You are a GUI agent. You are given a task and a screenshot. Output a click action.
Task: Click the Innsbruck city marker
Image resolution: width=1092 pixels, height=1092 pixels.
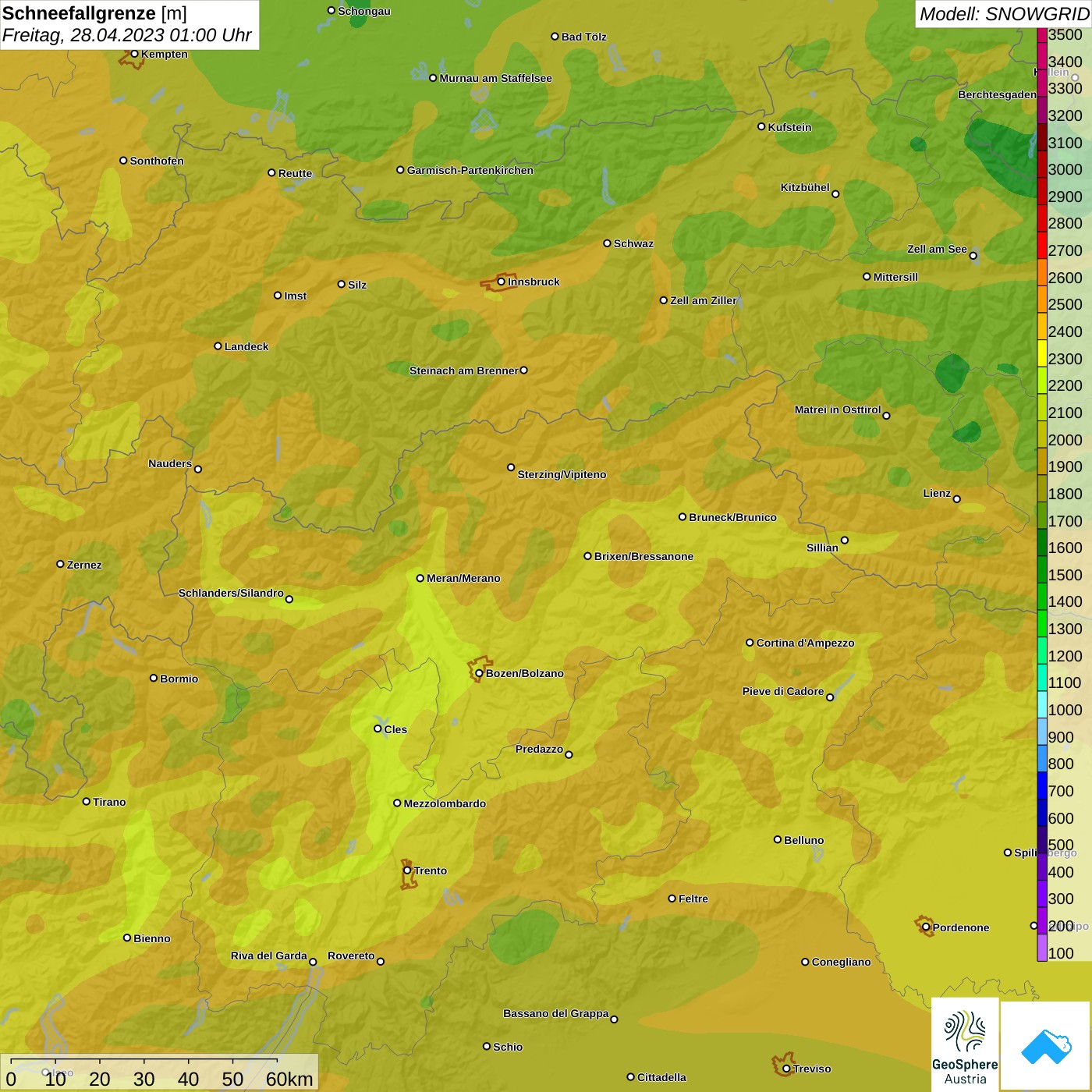502,282
